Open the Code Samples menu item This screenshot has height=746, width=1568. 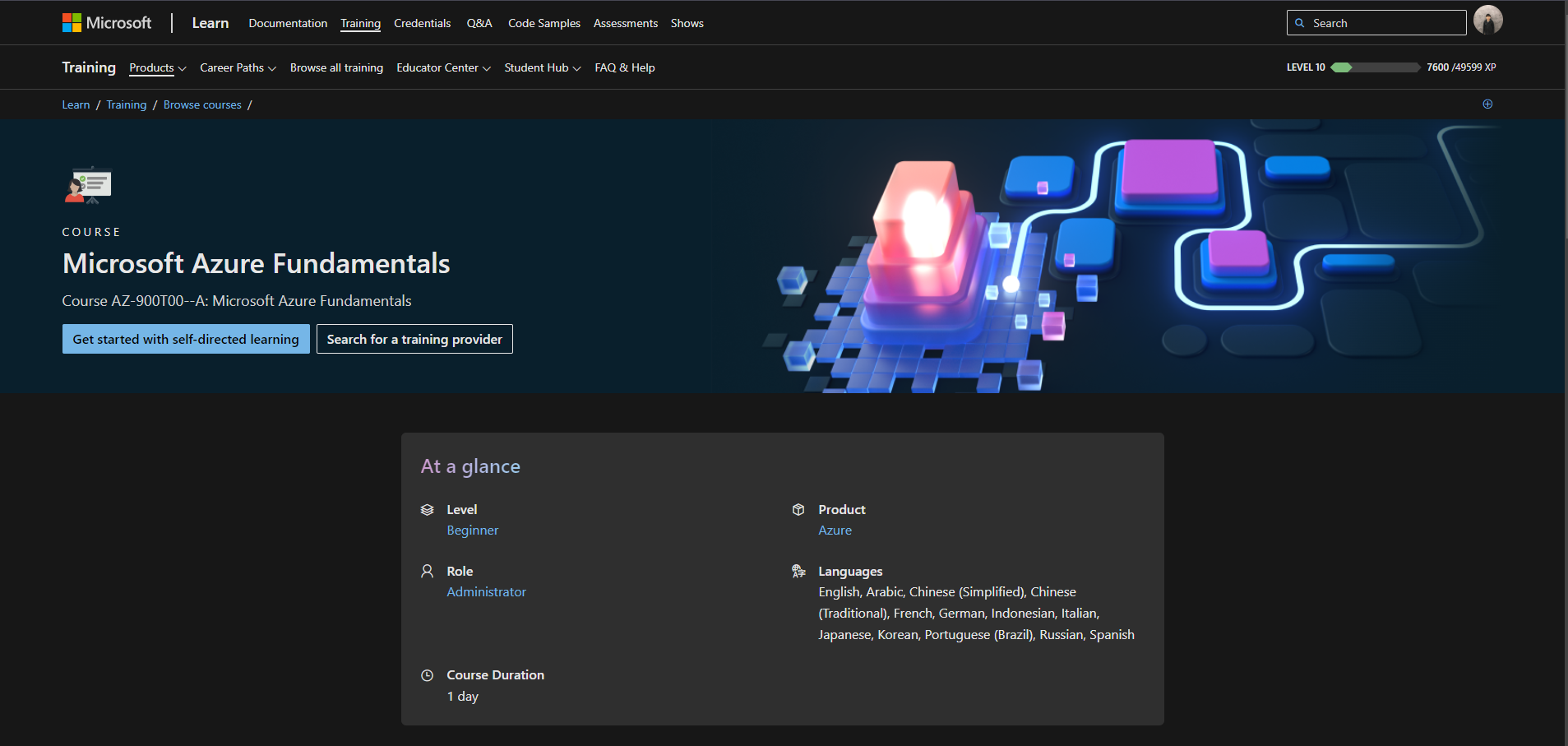click(x=544, y=23)
